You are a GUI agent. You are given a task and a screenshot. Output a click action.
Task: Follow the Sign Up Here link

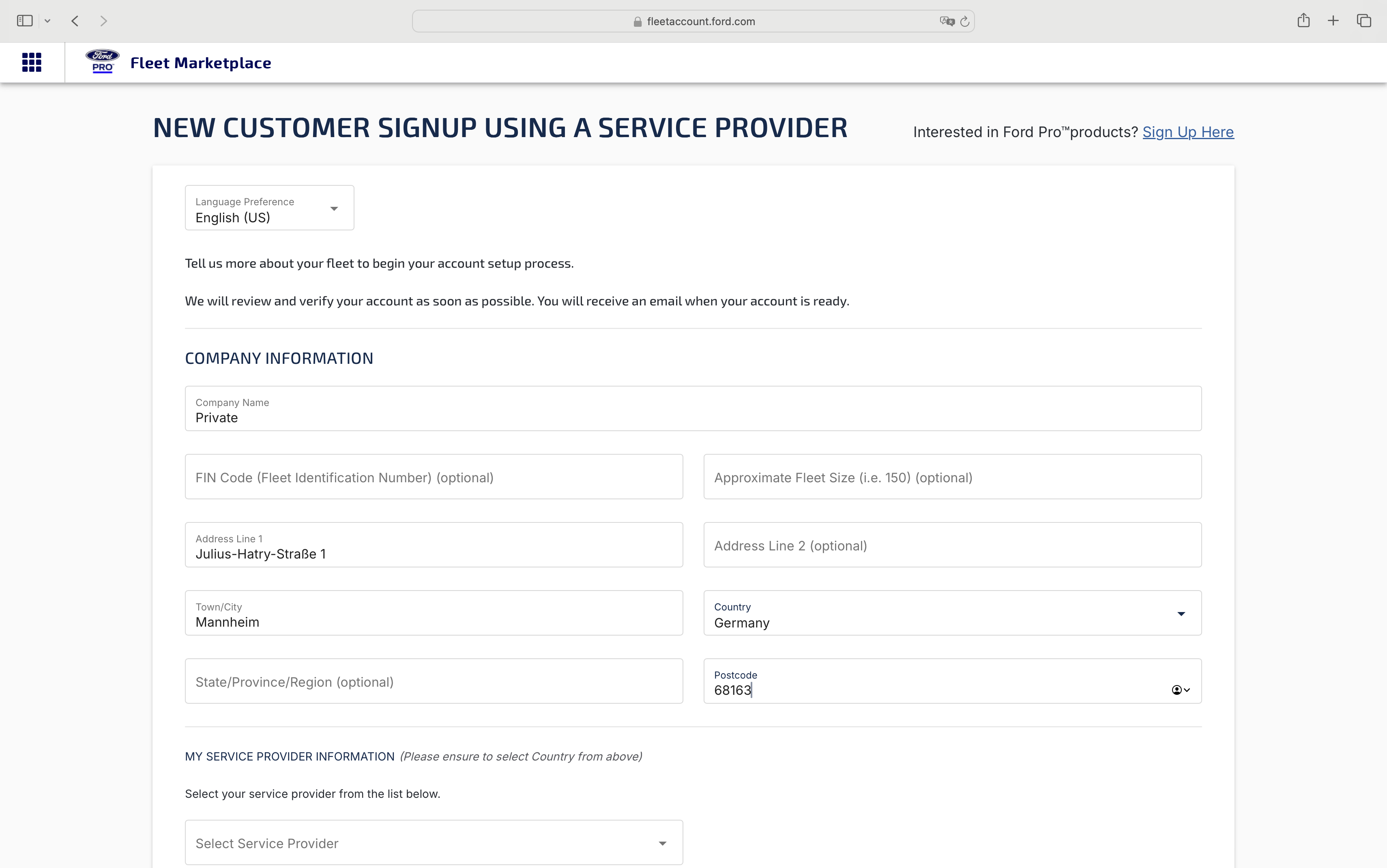pyautogui.click(x=1188, y=132)
